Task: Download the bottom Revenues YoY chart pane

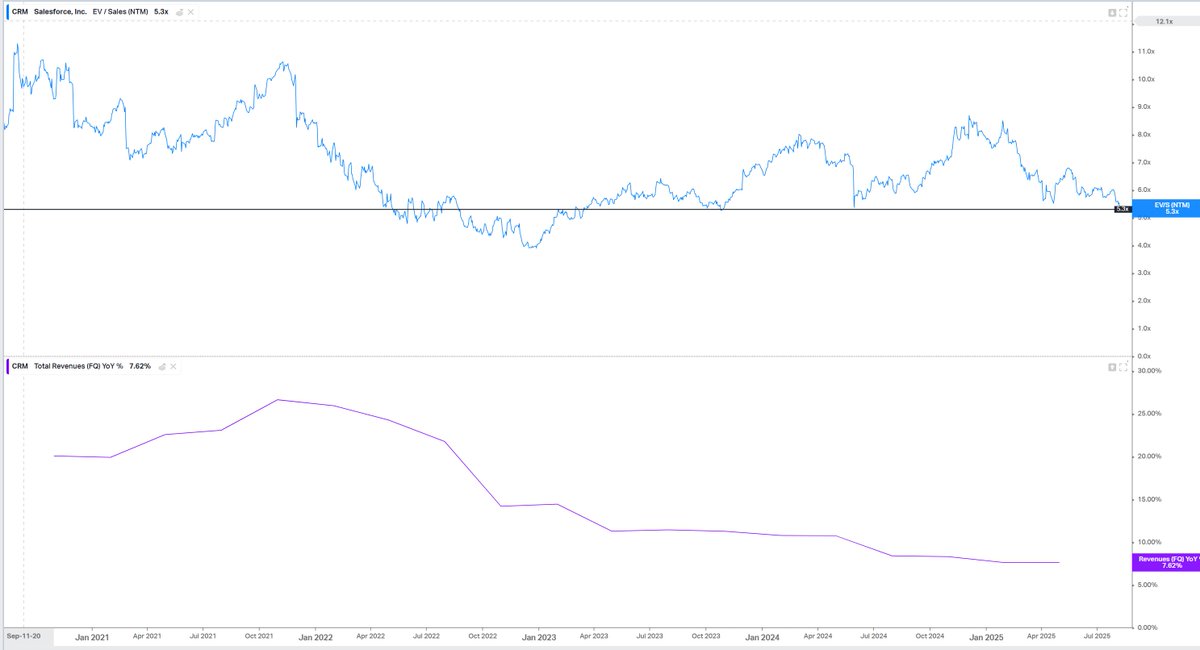Action: click(1112, 367)
